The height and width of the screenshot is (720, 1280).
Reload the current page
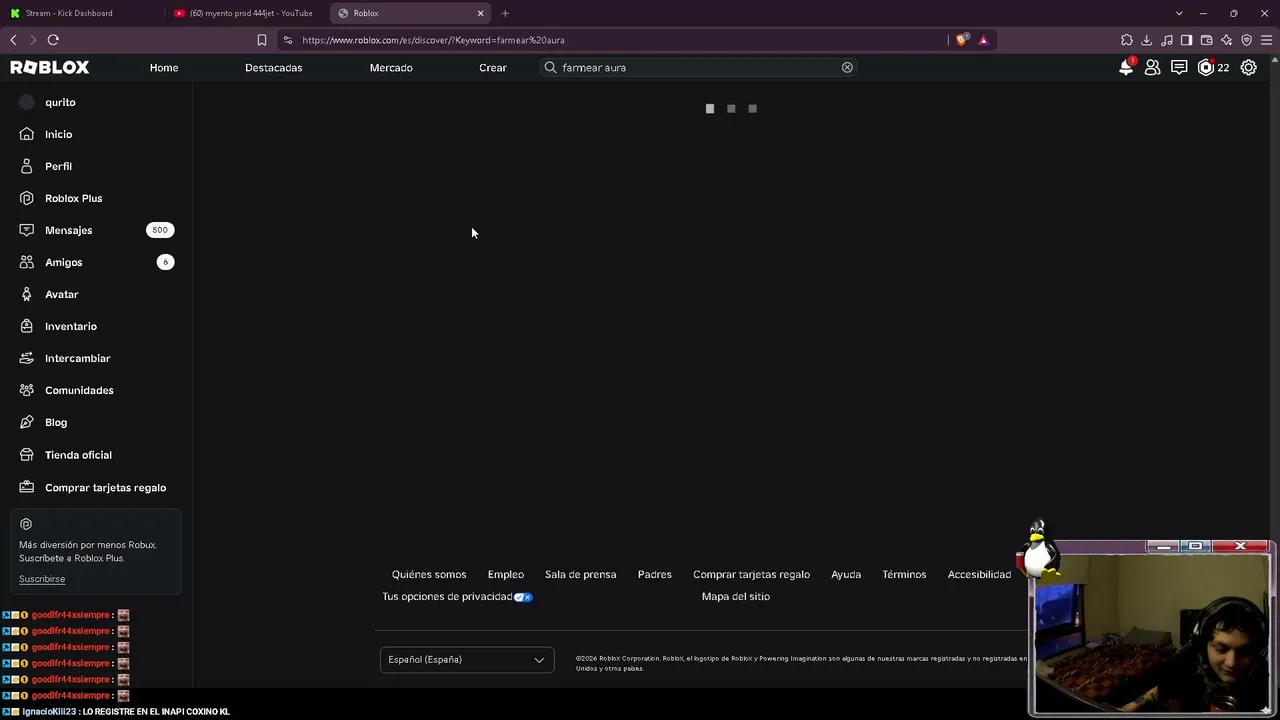pyautogui.click(x=53, y=40)
